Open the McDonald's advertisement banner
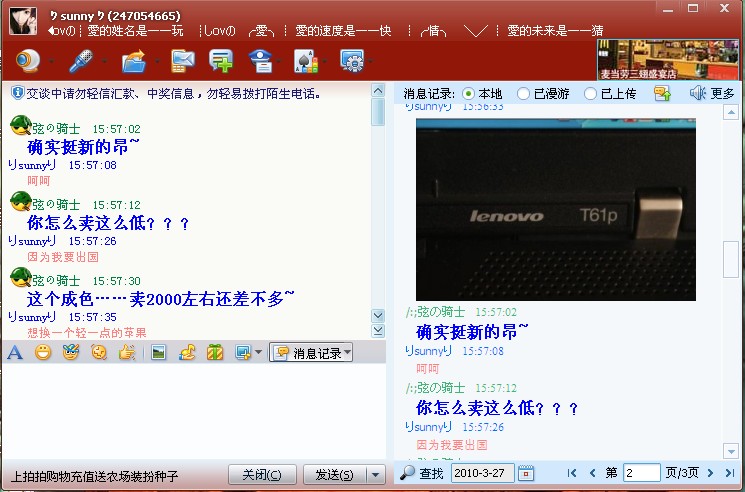This screenshot has width=745, height=492. click(668, 60)
